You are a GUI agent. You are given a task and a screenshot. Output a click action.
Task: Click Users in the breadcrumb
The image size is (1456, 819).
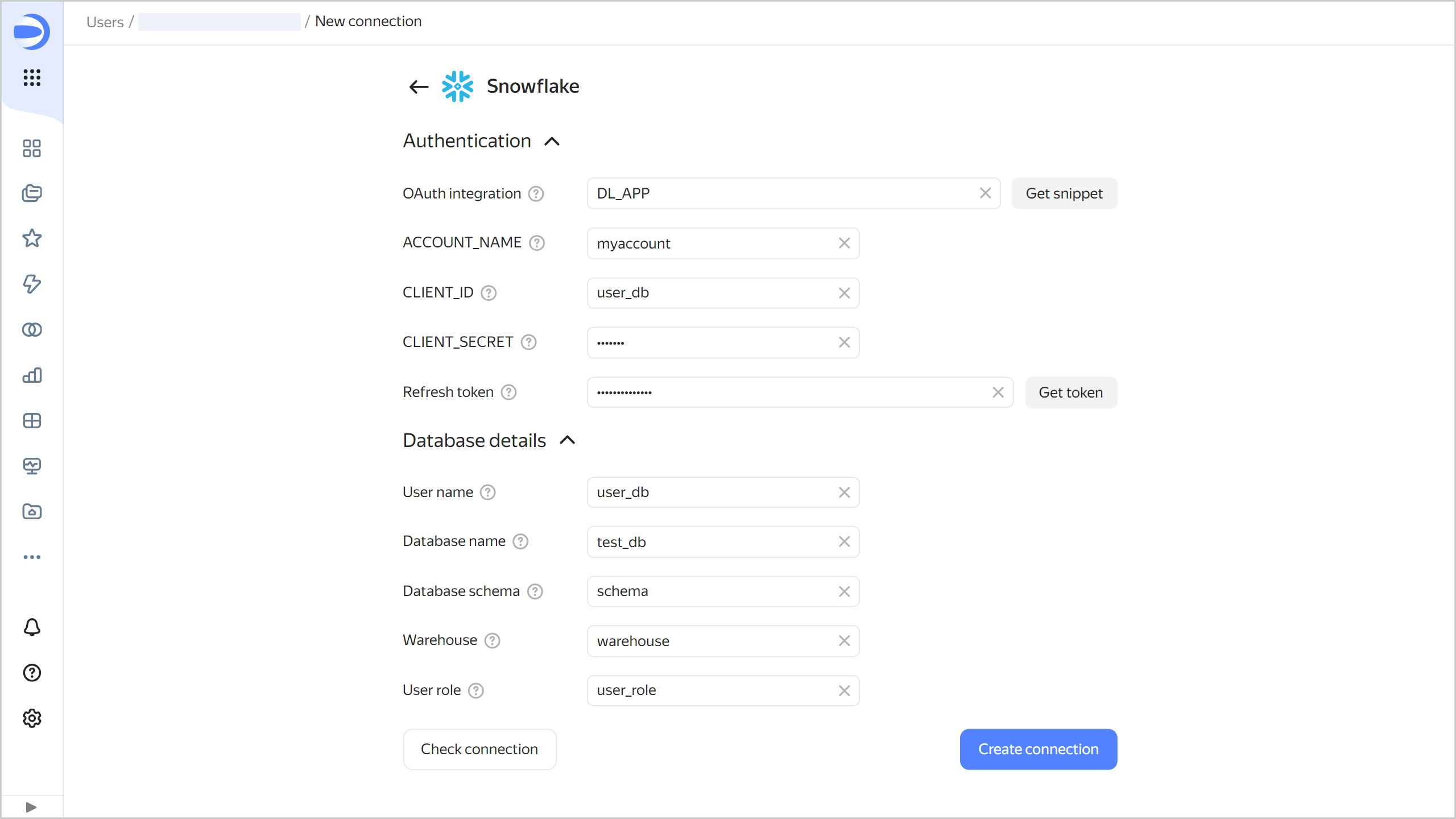coord(105,22)
